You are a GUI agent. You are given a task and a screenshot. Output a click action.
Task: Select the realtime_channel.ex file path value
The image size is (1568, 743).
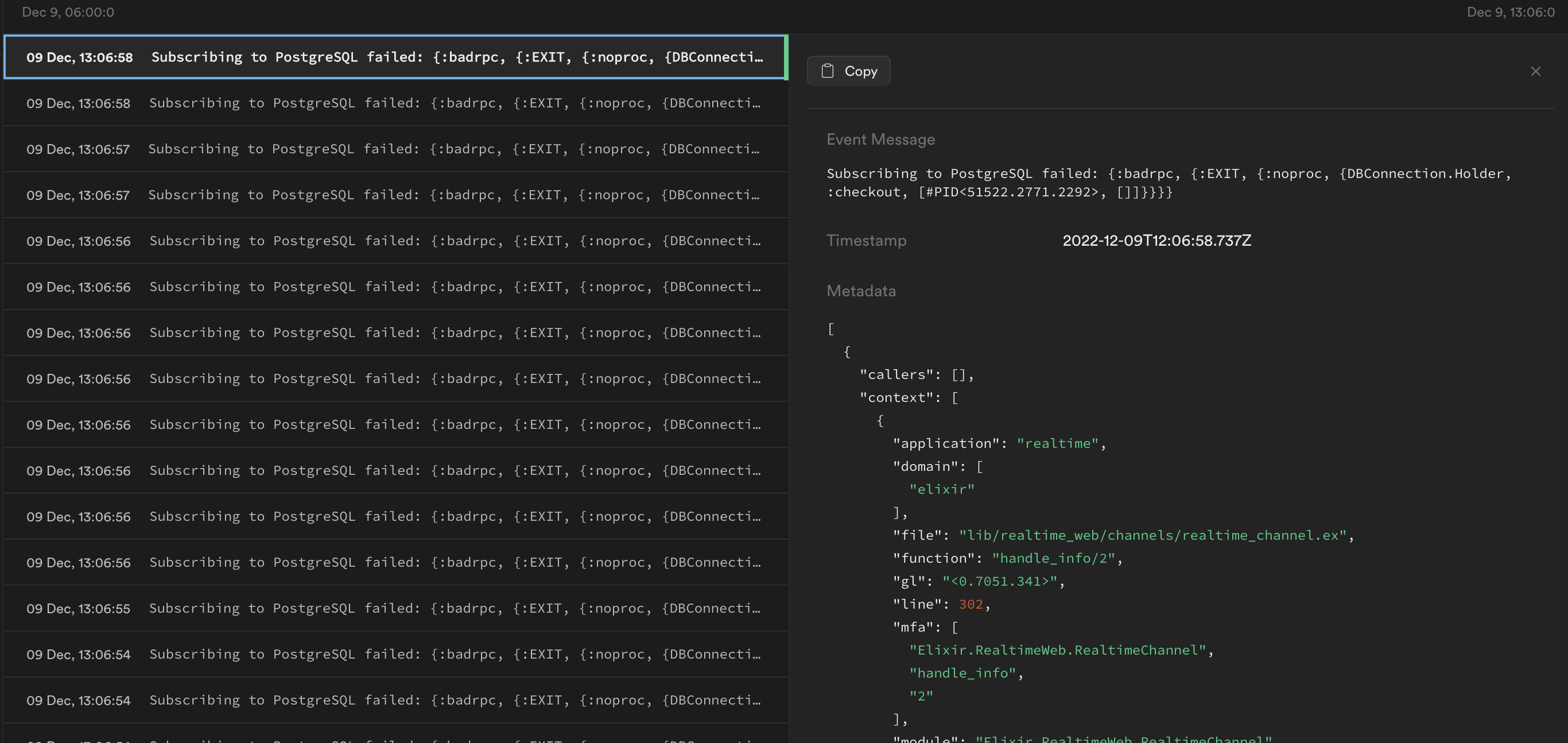pos(1153,535)
